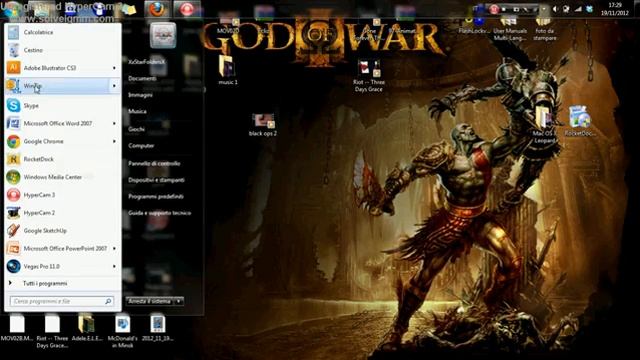640x360 pixels.
Task: Open Pannello di controllo
Action: point(154,164)
